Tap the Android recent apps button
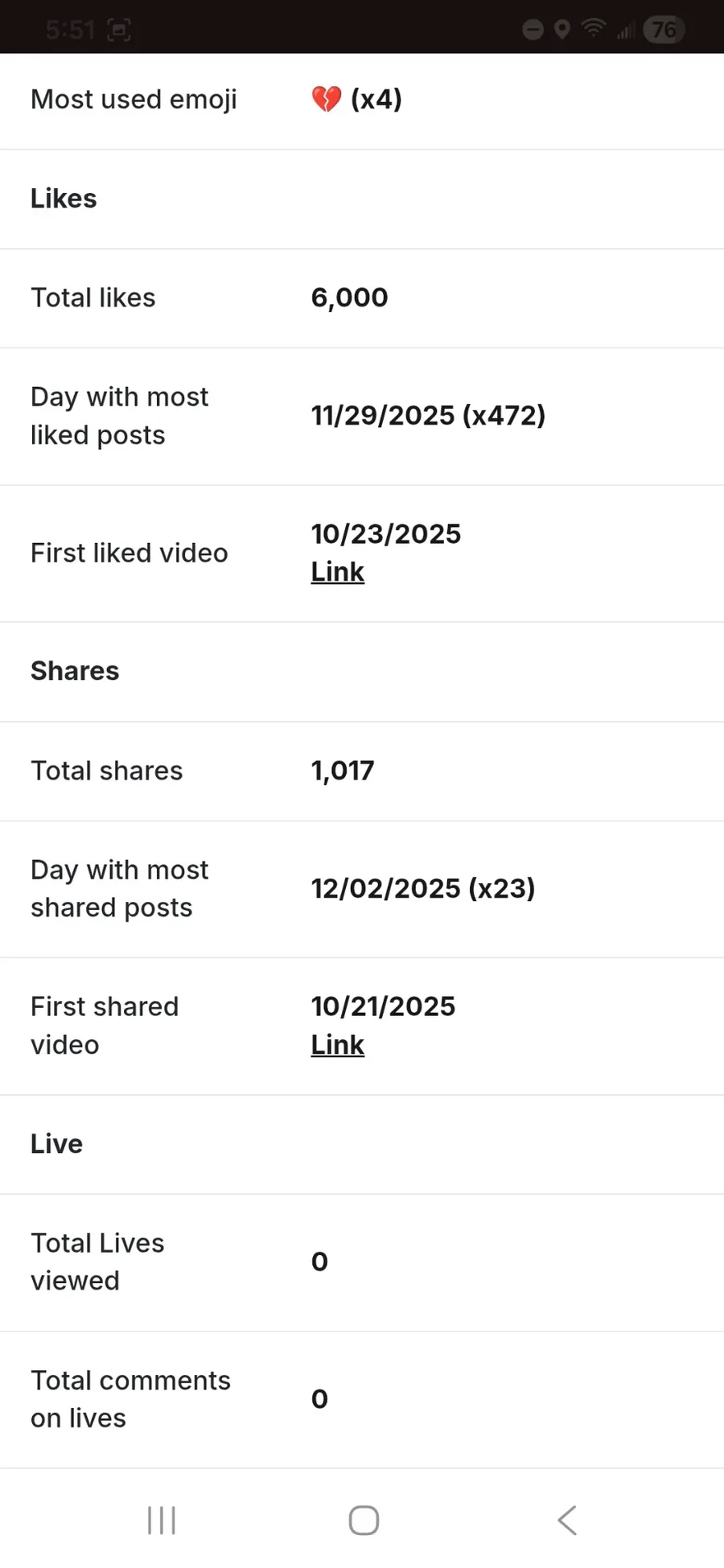 162,1520
